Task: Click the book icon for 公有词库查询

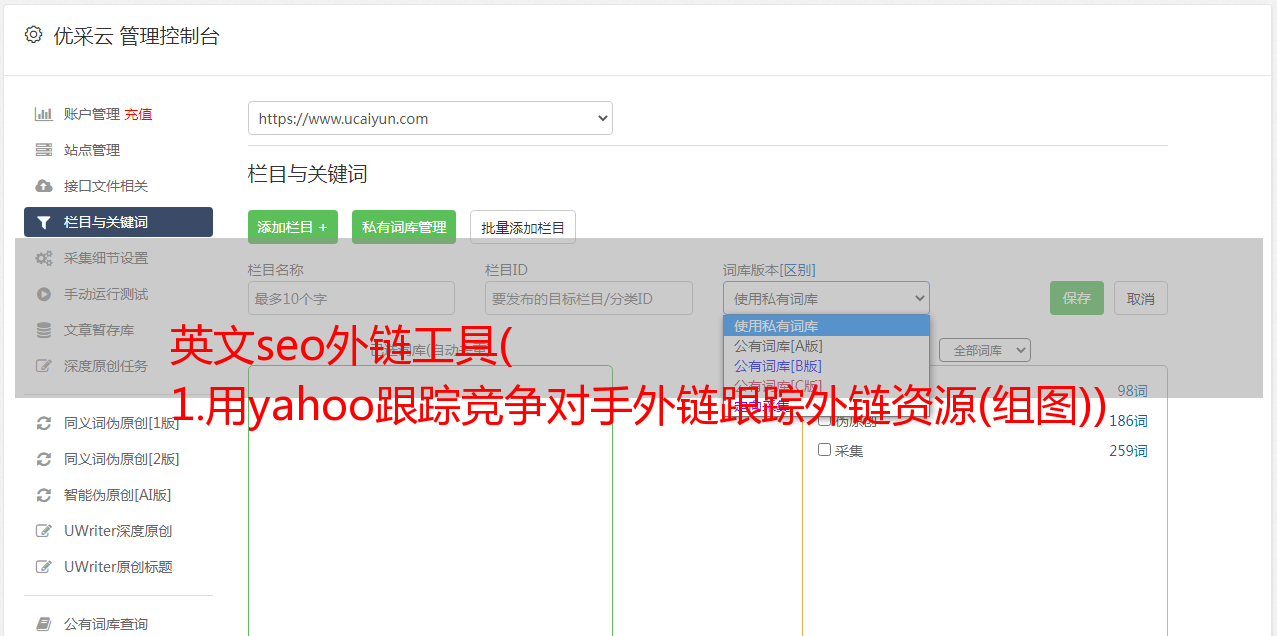Action: [x=44, y=624]
